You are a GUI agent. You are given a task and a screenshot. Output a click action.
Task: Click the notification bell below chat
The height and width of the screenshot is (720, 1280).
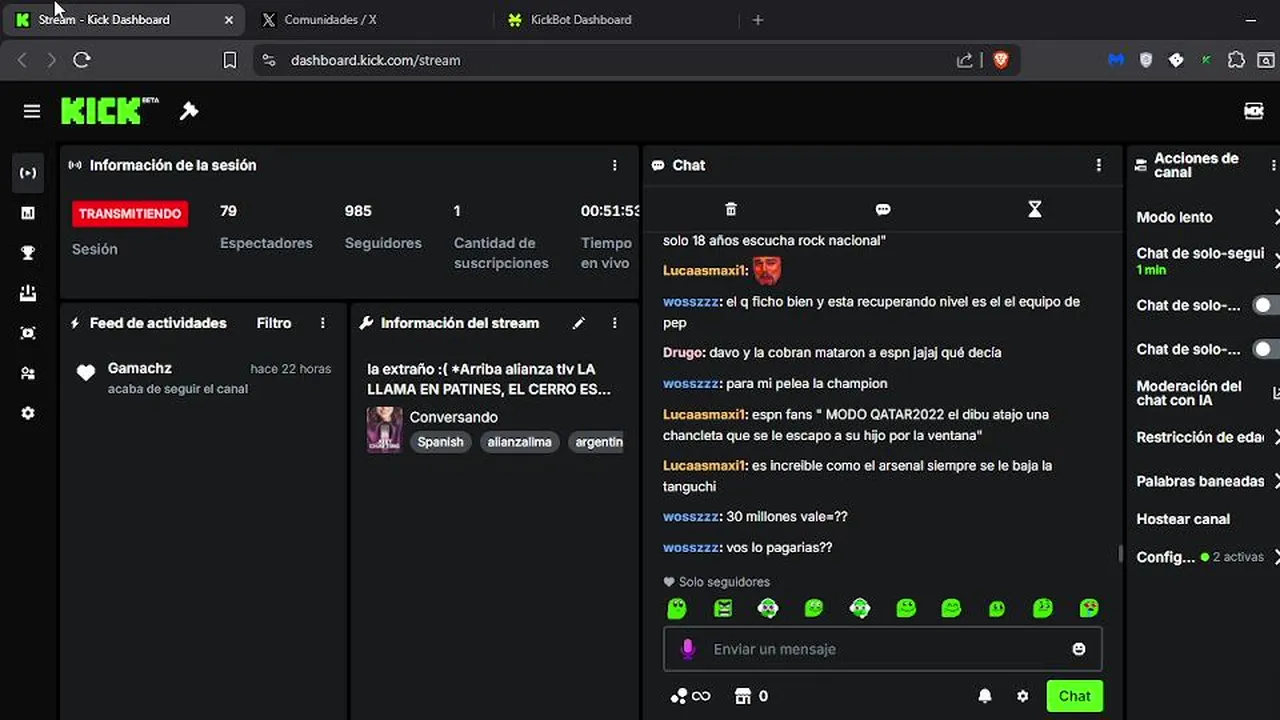tap(985, 696)
